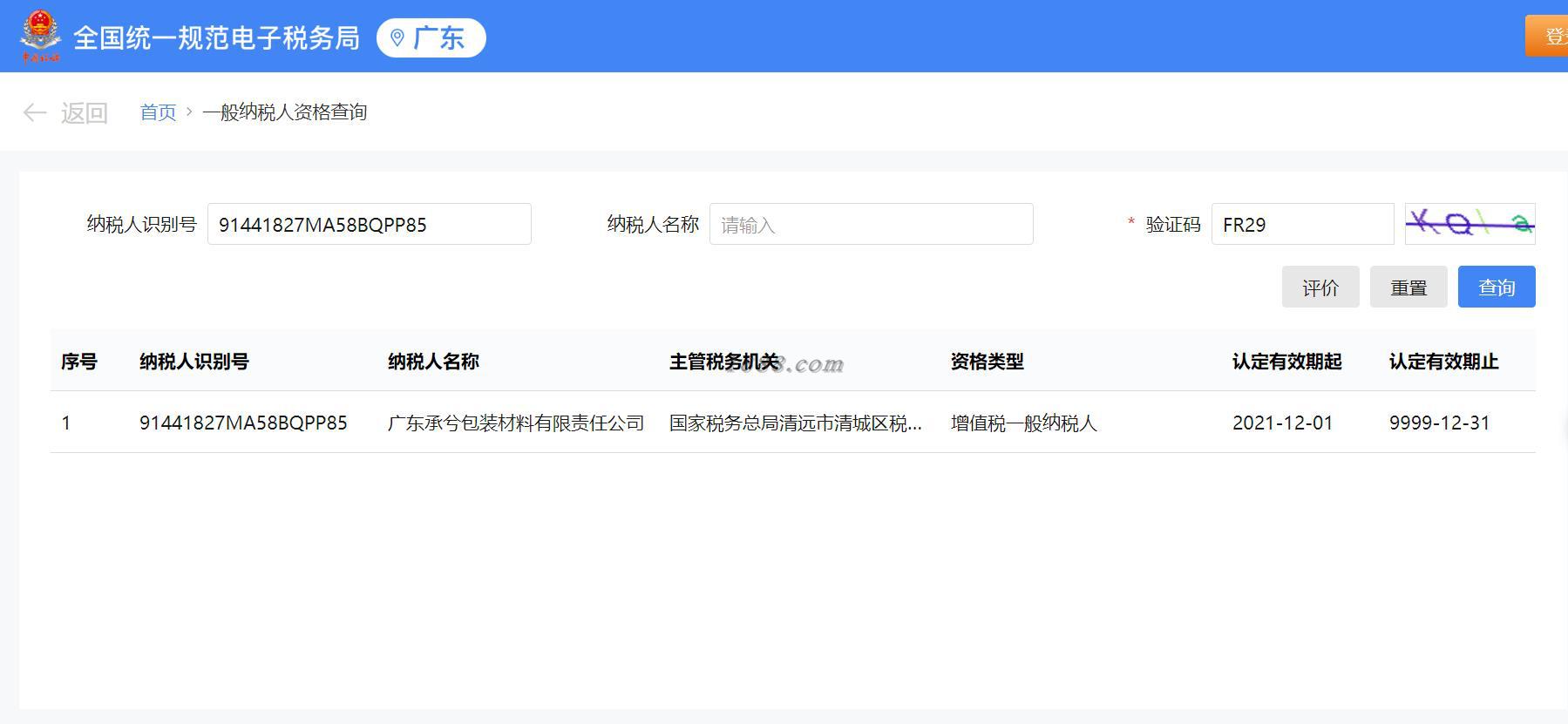Click the back arrow icon next to 返回
This screenshot has height=724, width=1568.
pos(35,112)
